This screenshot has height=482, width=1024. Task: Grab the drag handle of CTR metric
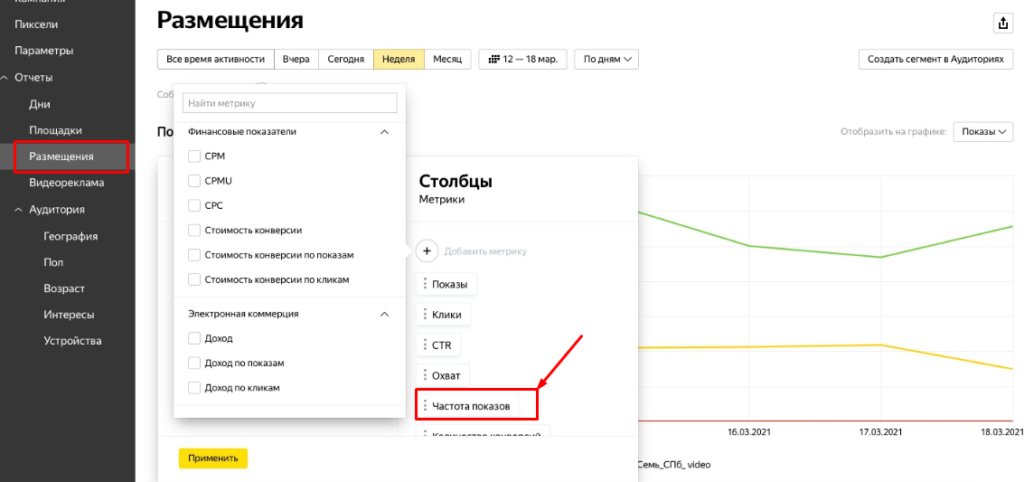tap(424, 345)
